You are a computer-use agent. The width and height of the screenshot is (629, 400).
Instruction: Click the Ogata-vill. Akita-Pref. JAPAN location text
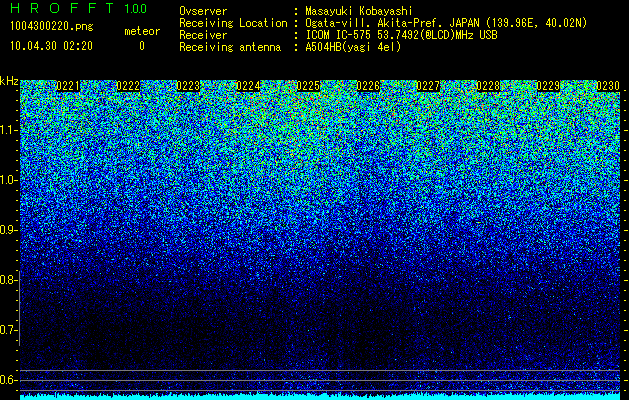pos(446,23)
